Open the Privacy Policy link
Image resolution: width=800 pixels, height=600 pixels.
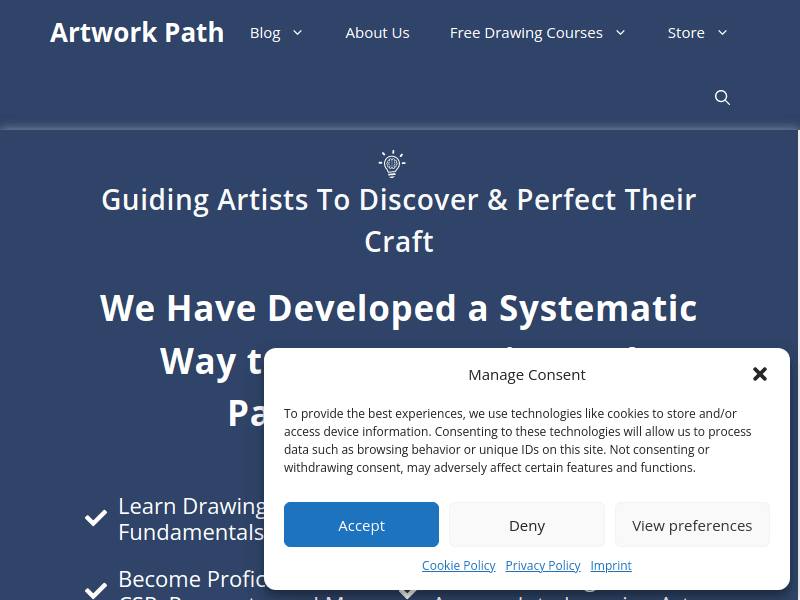[543, 565]
